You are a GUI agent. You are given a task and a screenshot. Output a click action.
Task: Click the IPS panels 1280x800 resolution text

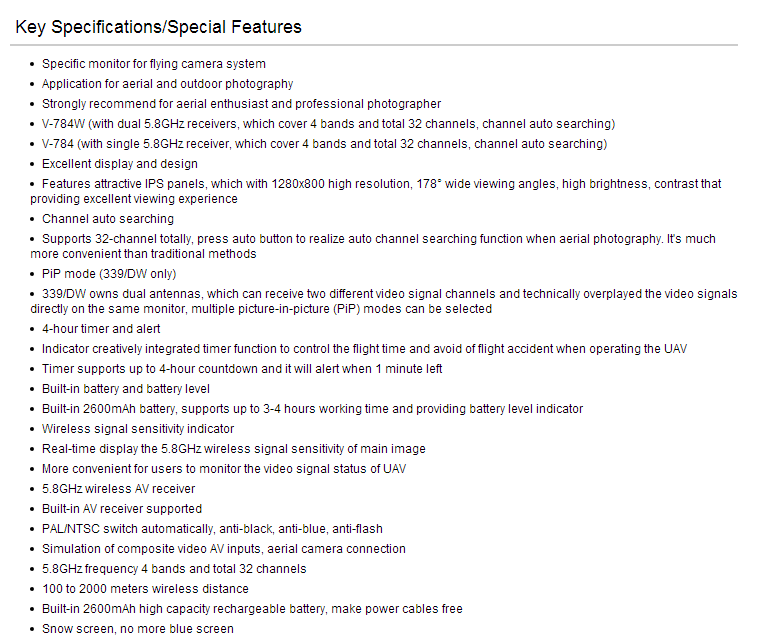376,191
